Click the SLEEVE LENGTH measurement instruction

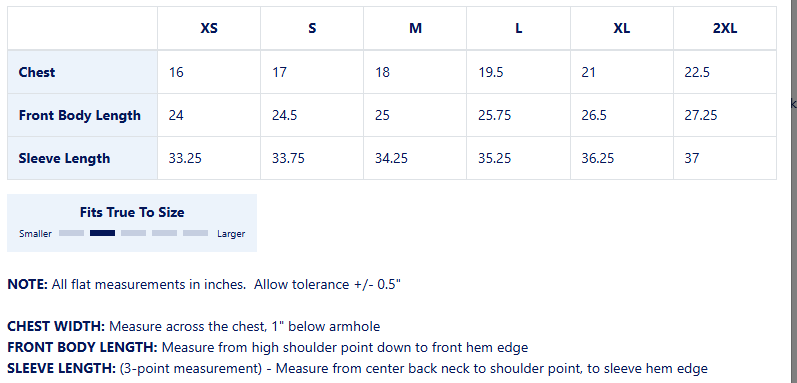357,369
